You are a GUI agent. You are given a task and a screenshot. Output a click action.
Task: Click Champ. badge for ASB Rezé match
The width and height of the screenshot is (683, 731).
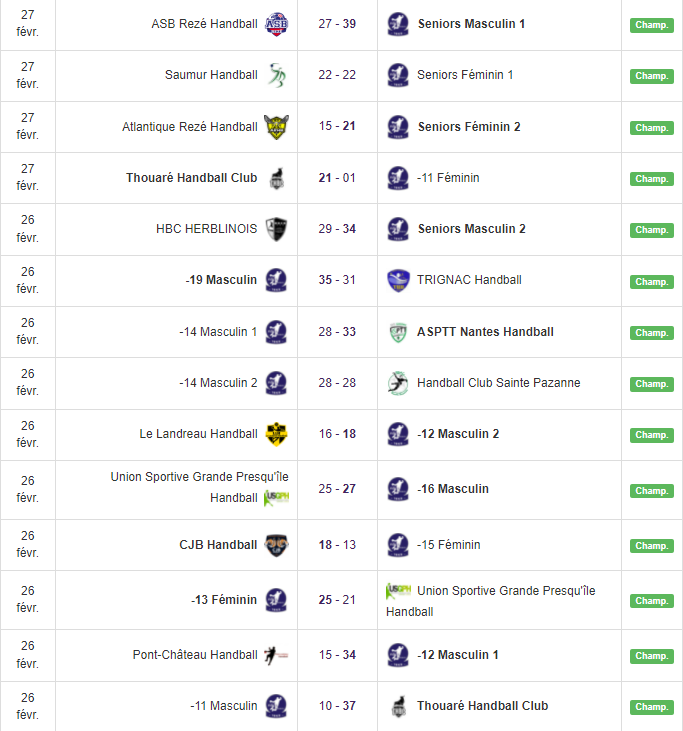click(651, 25)
